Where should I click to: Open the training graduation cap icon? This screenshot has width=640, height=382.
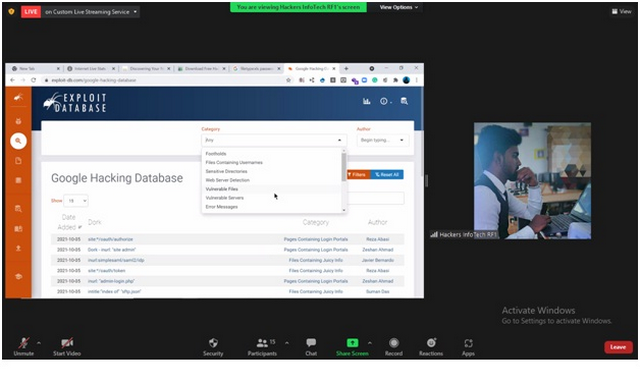(x=18, y=276)
